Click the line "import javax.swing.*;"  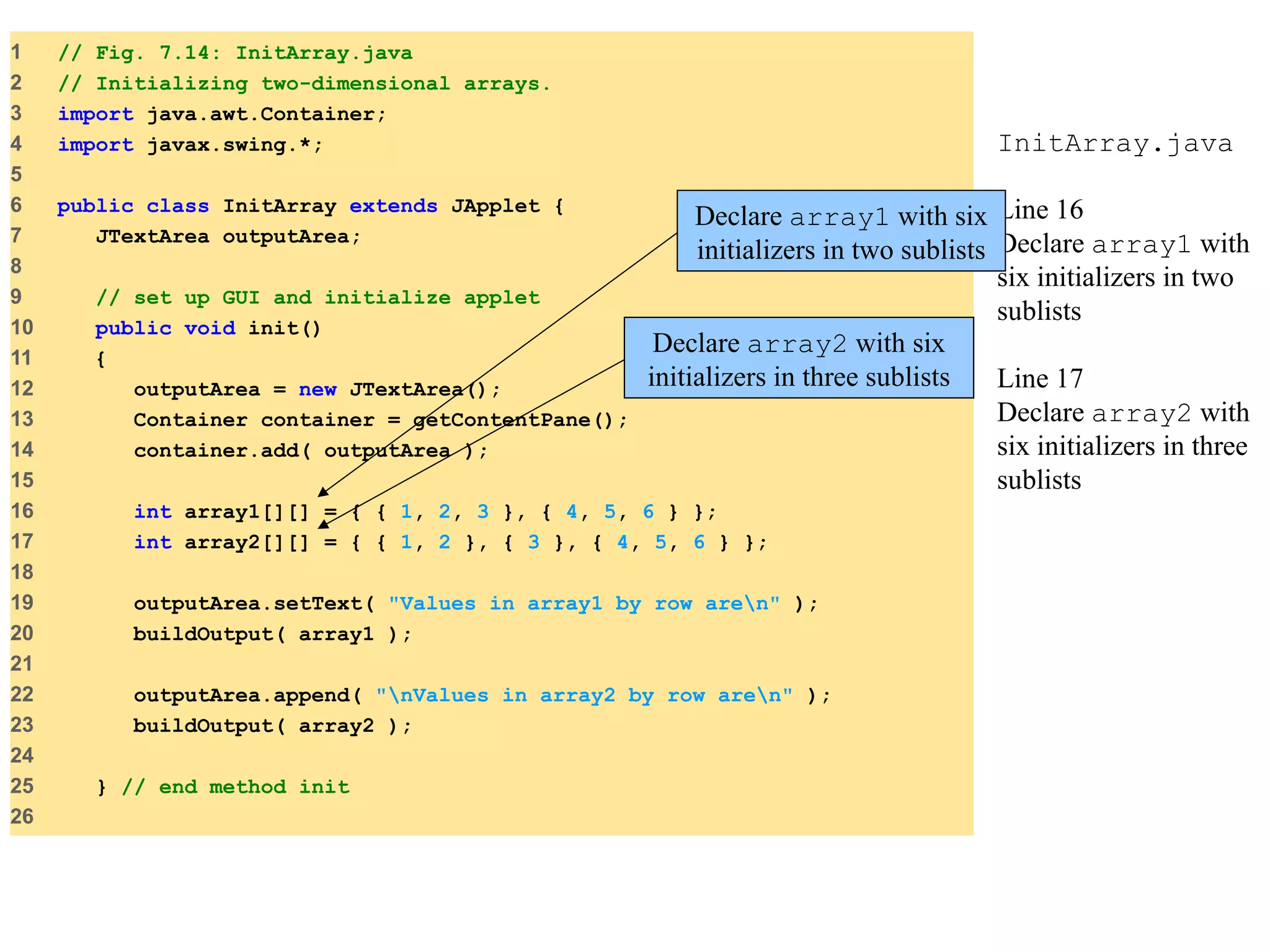pos(190,144)
